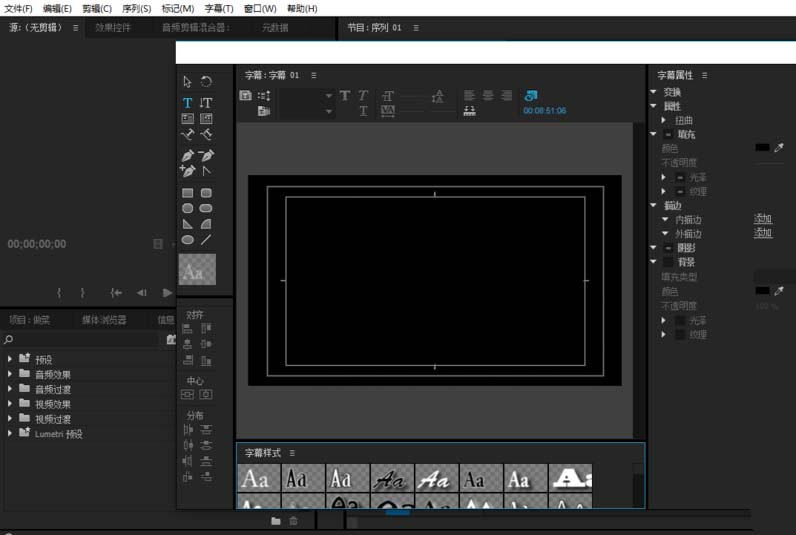Expand the 音频效果 folder
Screen dimensions: 796x535
click(x=10, y=375)
